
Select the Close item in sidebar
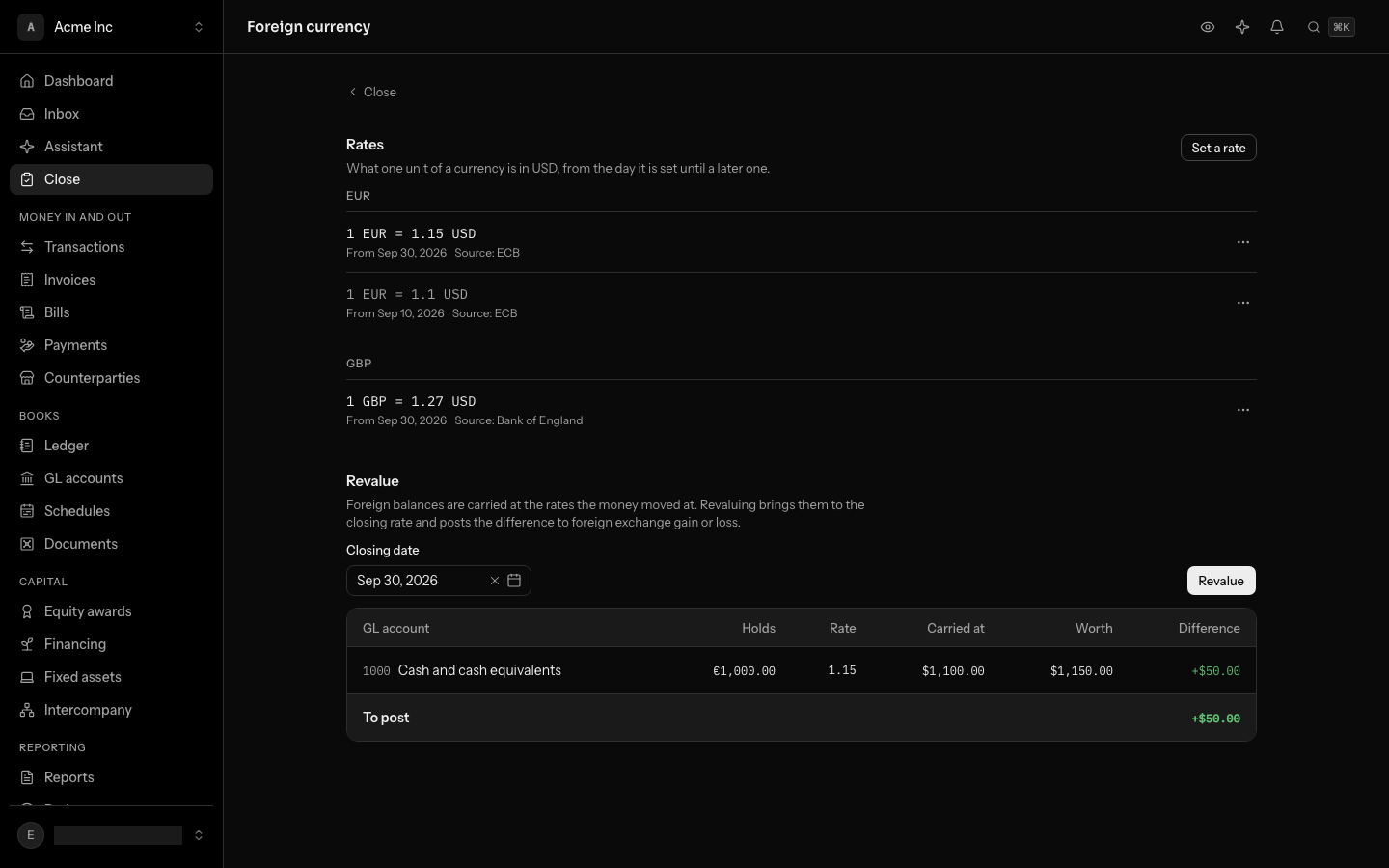pos(111,179)
